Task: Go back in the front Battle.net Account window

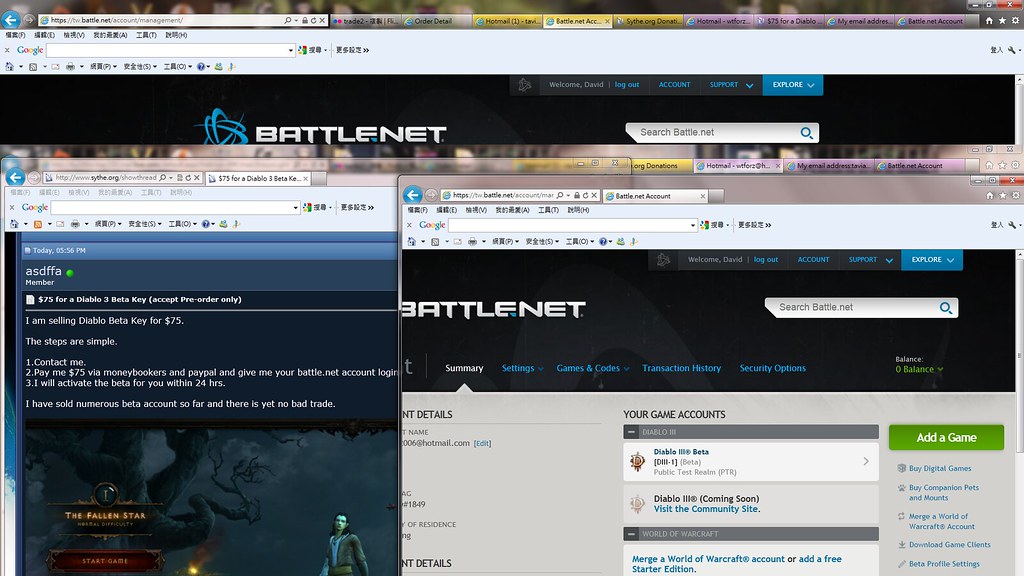Action: (412, 195)
